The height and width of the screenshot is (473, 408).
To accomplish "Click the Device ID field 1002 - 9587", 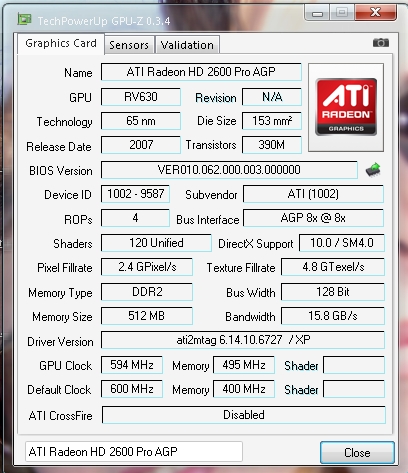I will pyautogui.click(x=135, y=194).
